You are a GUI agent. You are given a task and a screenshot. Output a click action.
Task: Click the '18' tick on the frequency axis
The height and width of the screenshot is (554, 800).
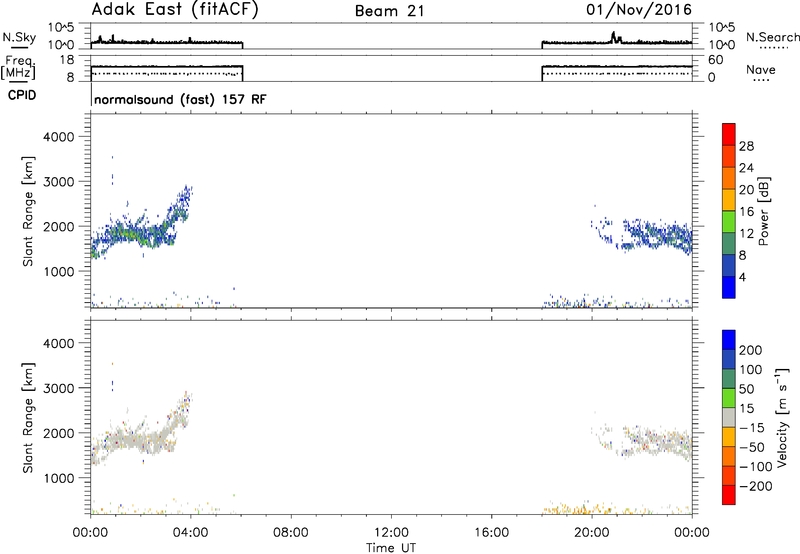(x=66, y=60)
